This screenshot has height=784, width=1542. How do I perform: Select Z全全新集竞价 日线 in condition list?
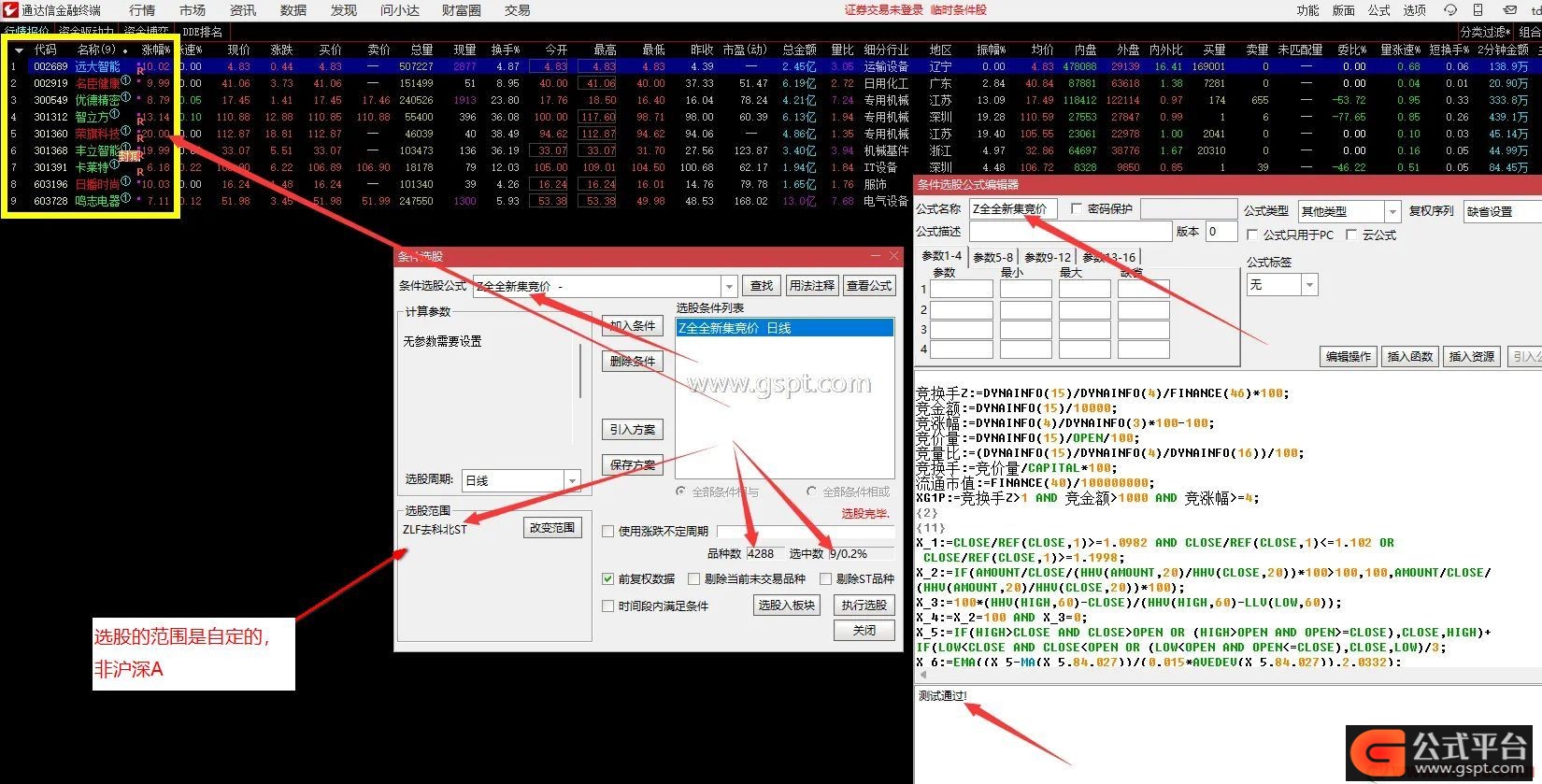pyautogui.click(x=784, y=328)
